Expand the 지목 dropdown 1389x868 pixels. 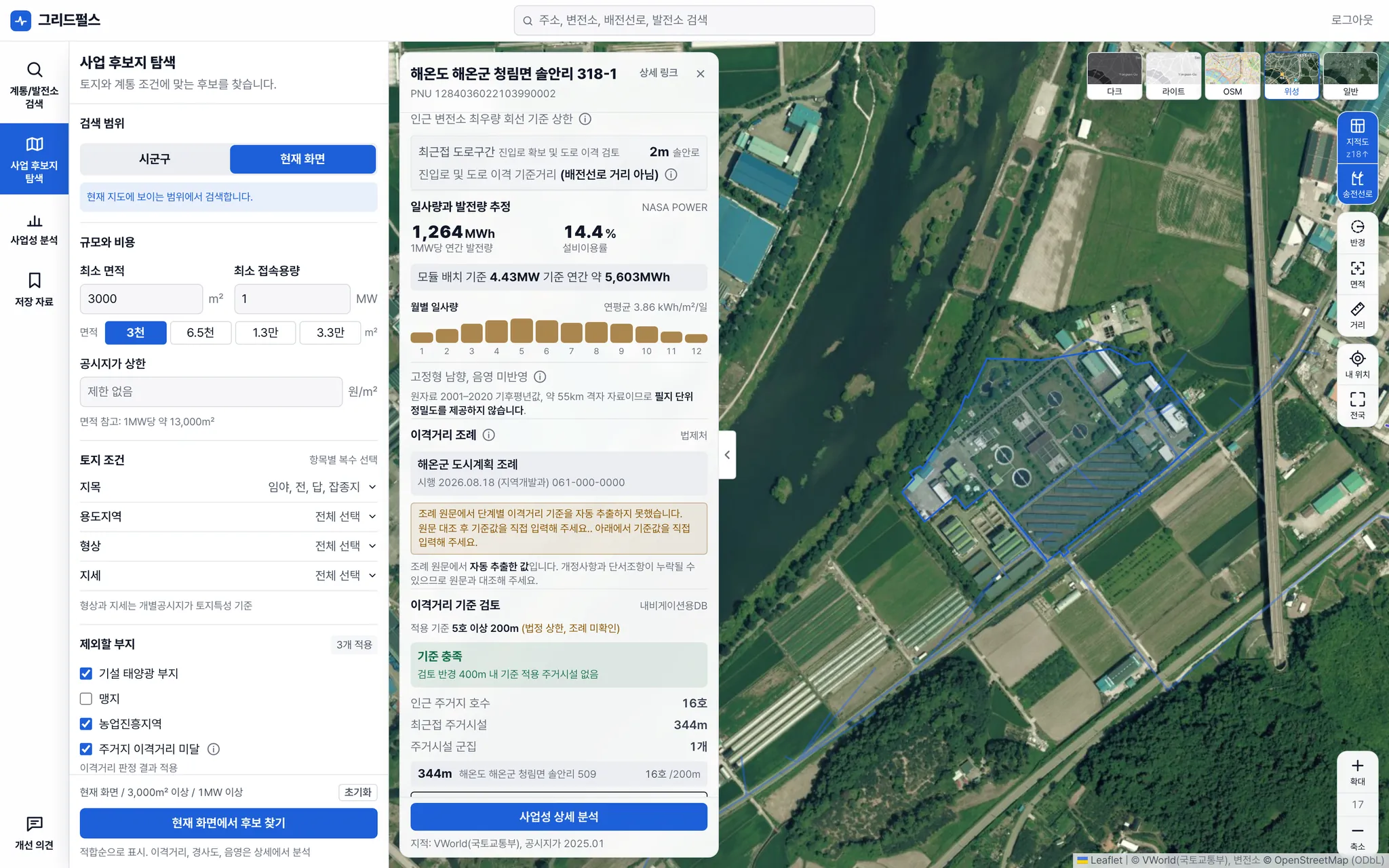(229, 487)
